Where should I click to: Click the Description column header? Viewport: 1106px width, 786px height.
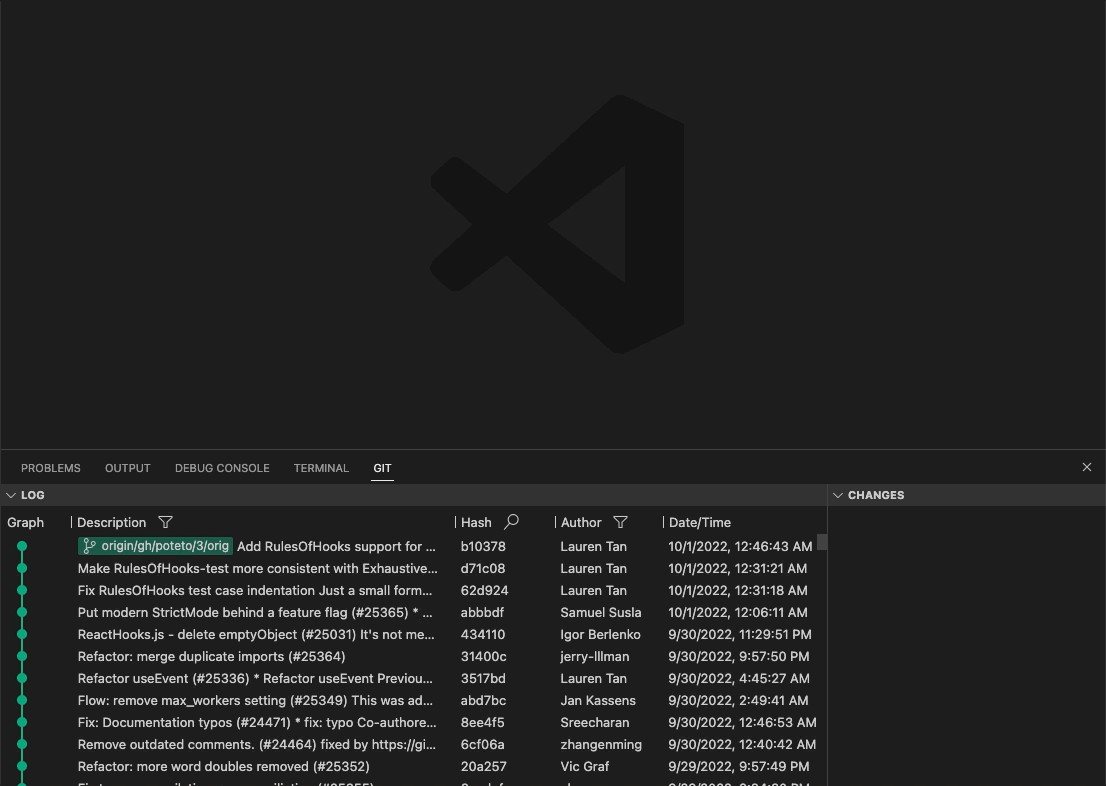(111, 523)
